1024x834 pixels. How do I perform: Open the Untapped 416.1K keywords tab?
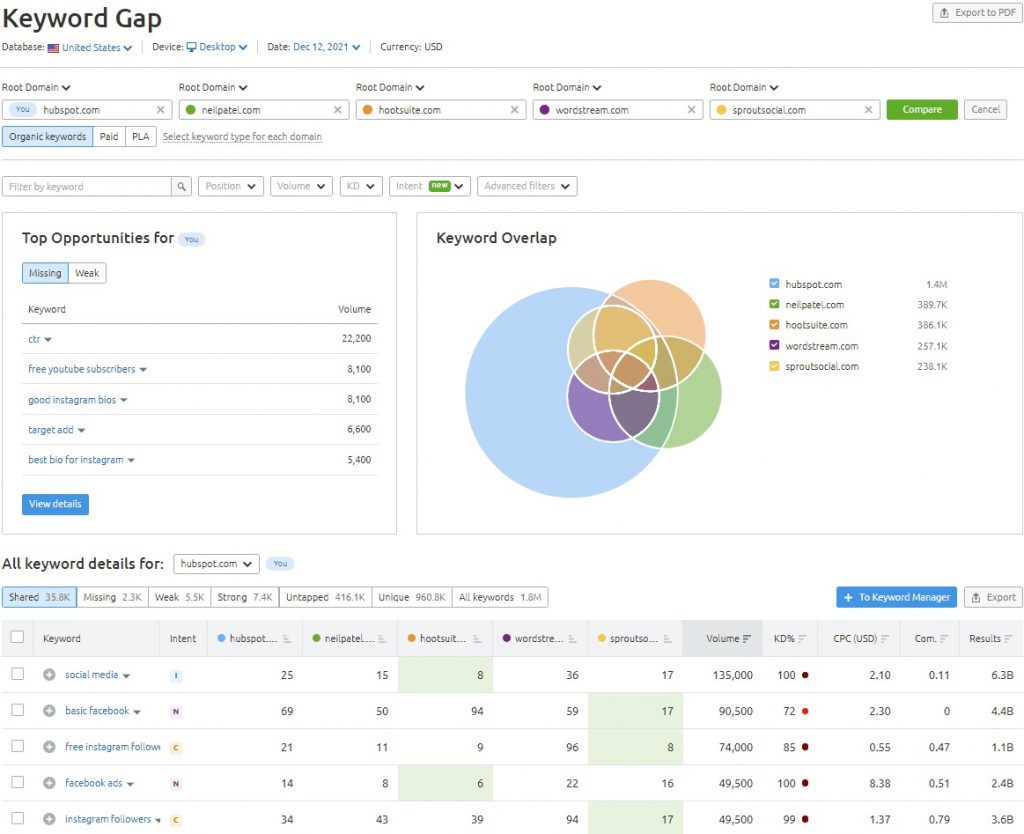tap(325, 597)
